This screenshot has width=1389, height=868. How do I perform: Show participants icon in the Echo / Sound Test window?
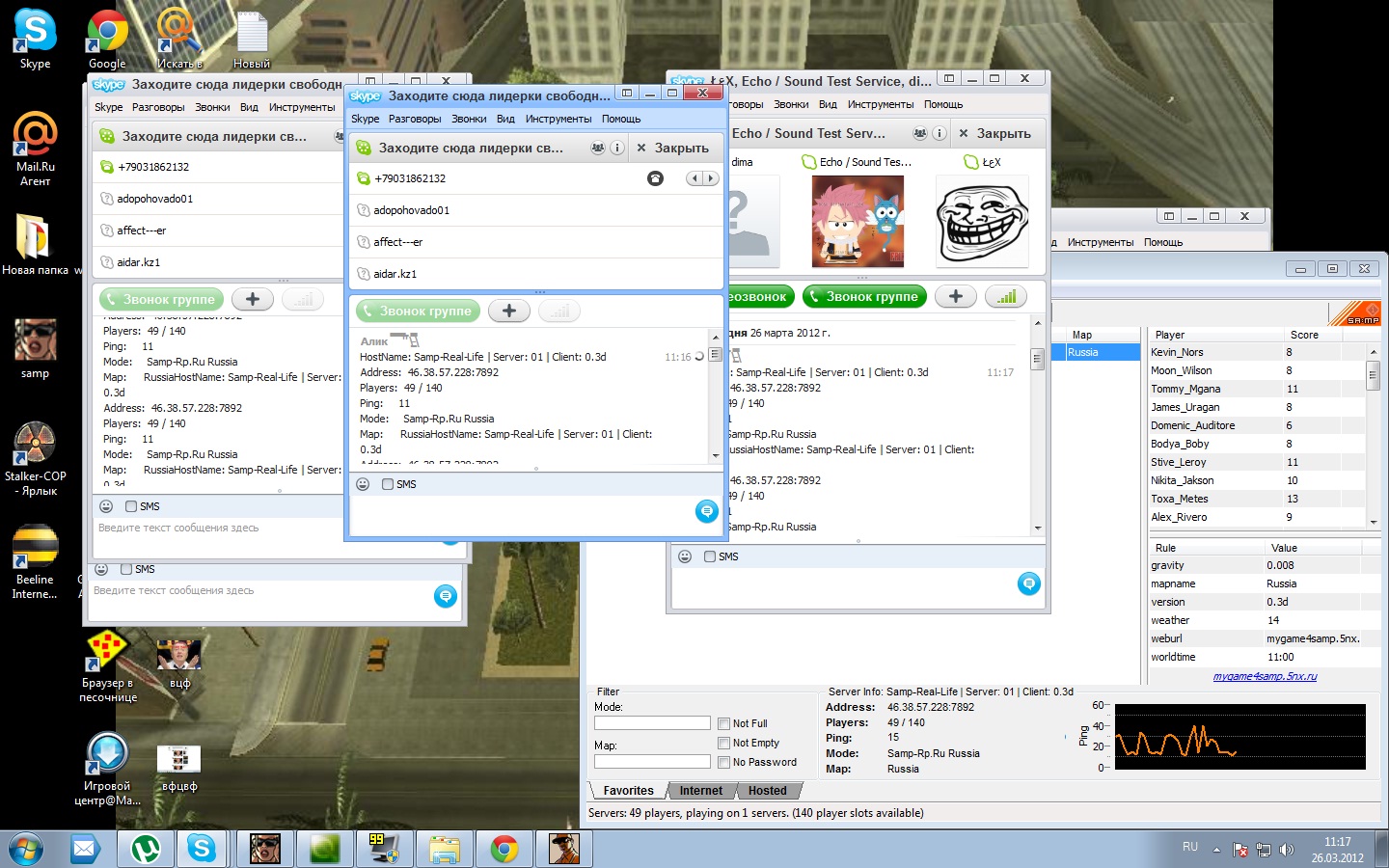[920, 133]
